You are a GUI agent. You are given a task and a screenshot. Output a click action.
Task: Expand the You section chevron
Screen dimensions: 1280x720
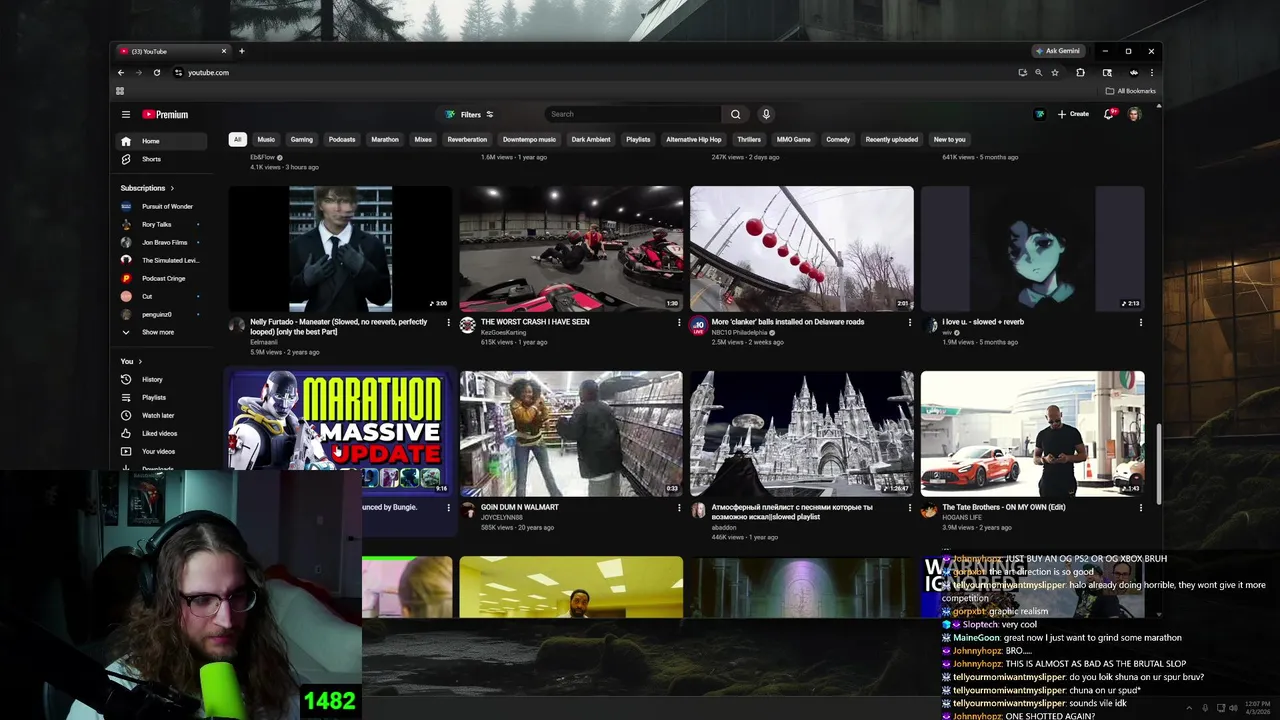(140, 361)
